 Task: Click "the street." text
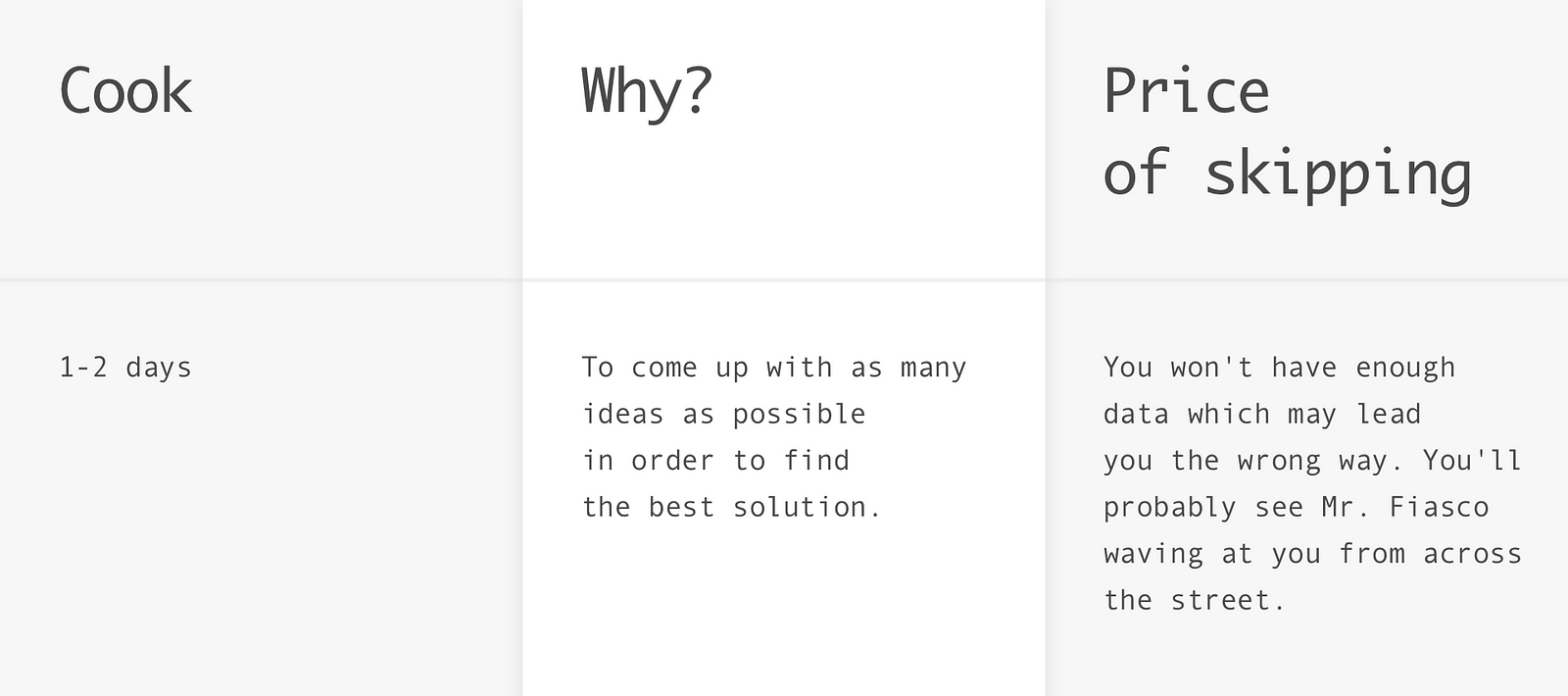1195,600
